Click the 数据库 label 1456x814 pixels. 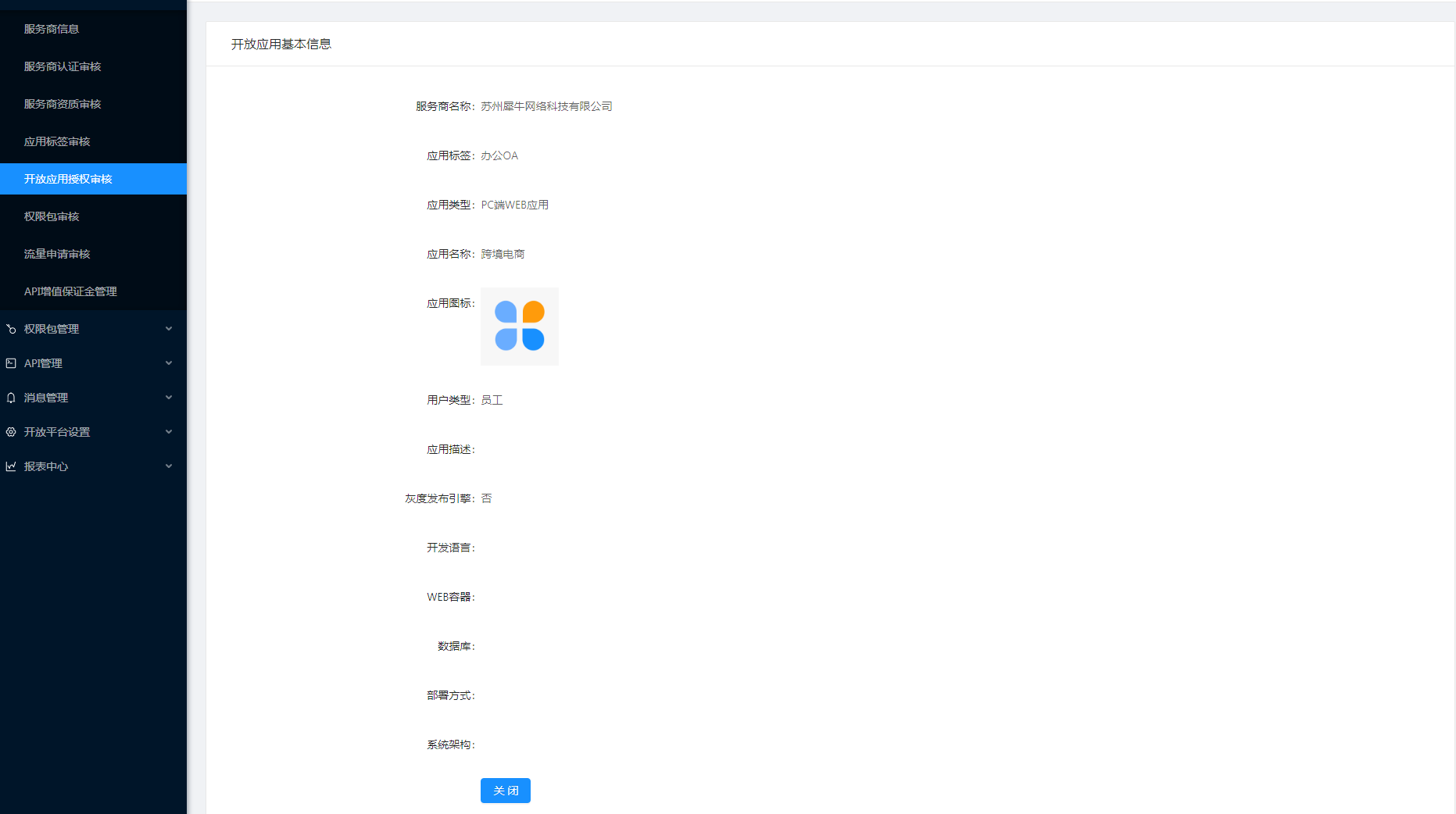(456, 646)
